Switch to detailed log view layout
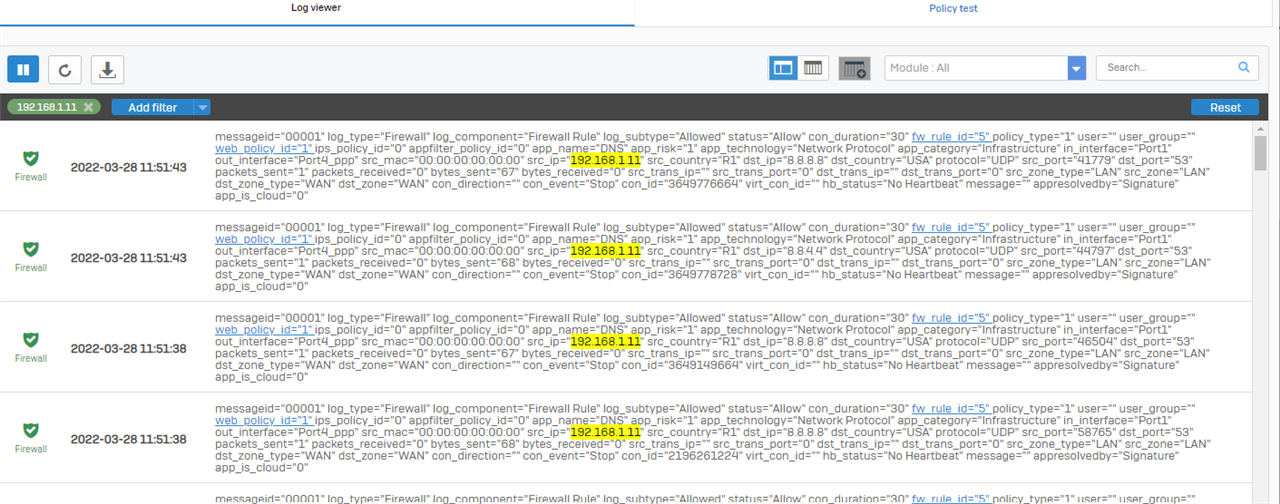The image size is (1280, 504). (783, 68)
